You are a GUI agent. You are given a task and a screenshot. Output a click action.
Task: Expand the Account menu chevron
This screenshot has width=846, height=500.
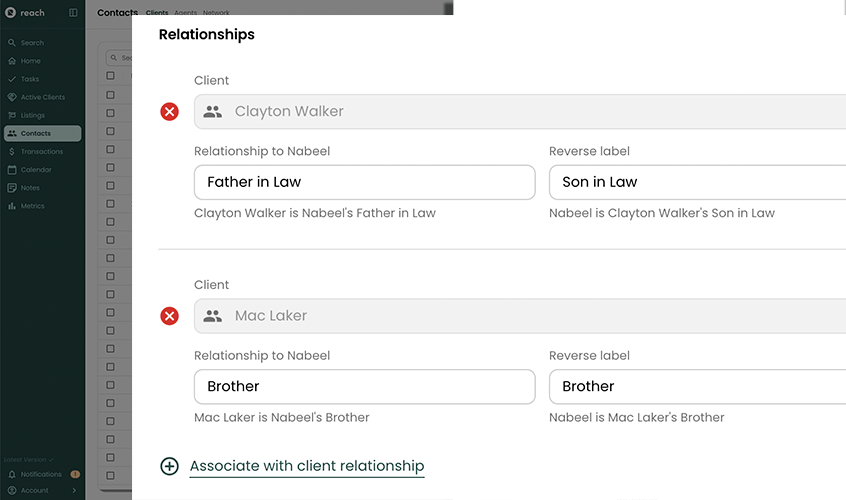[75, 491]
